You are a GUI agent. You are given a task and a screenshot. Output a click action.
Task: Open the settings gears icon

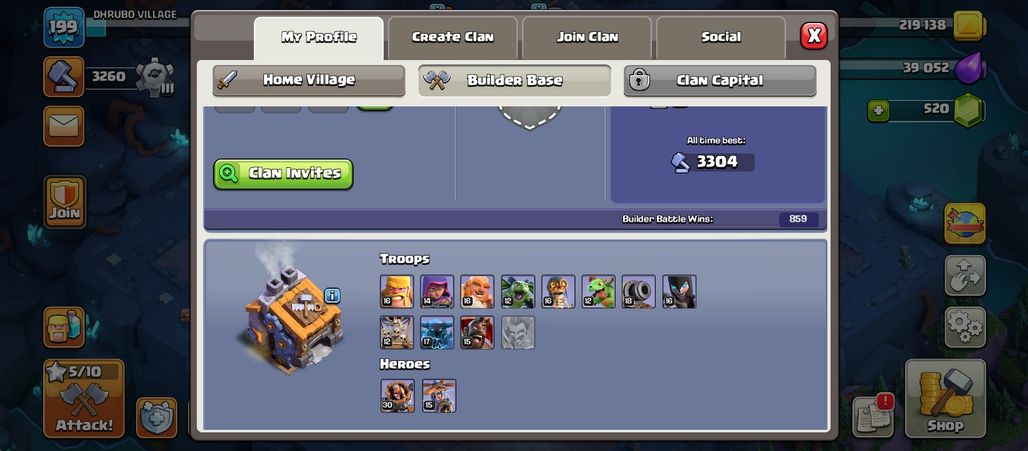(x=965, y=327)
